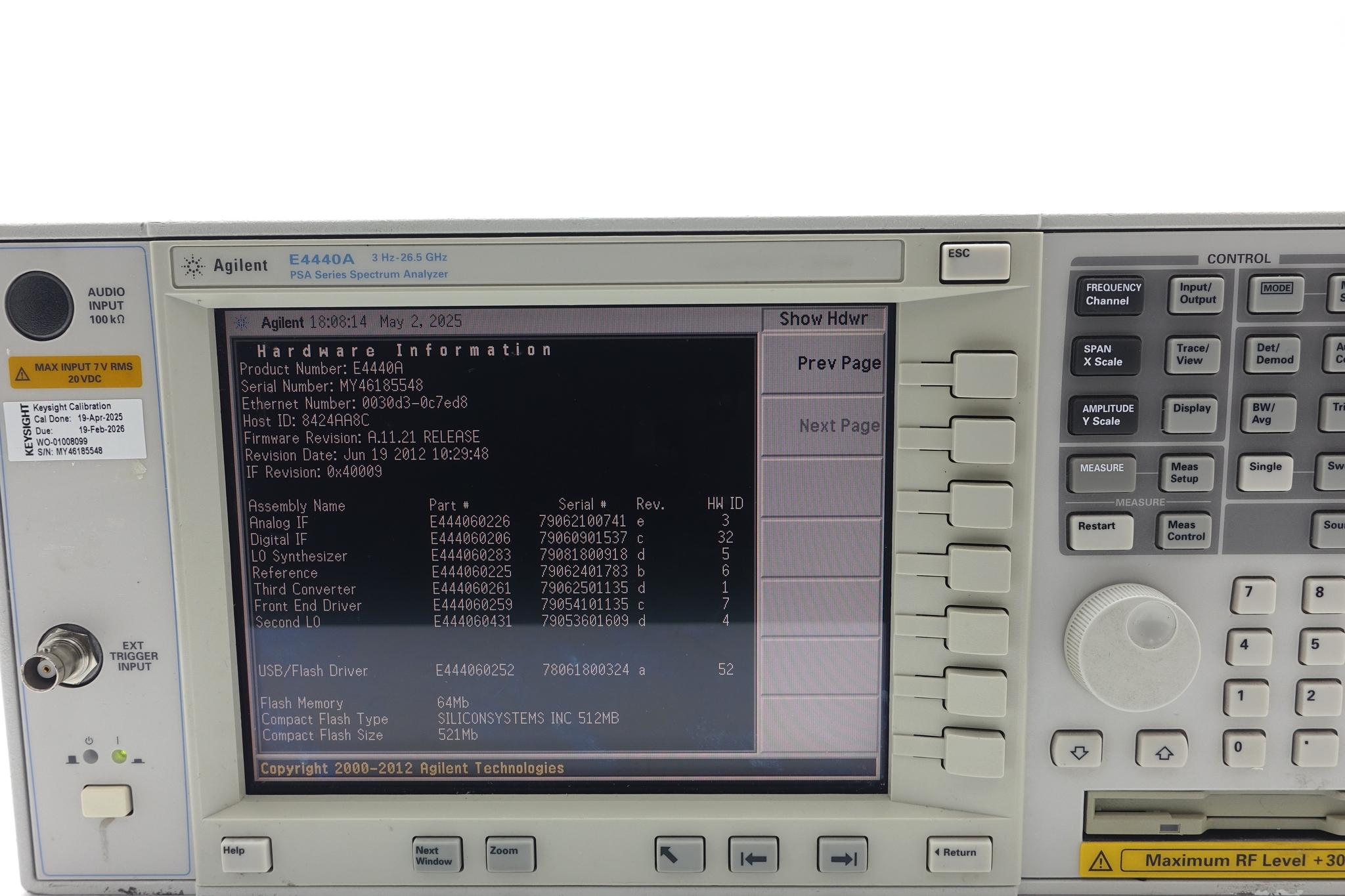
Task: Click "Ethernet Number: 0030d3-0c7ed8" line
Action: point(355,403)
